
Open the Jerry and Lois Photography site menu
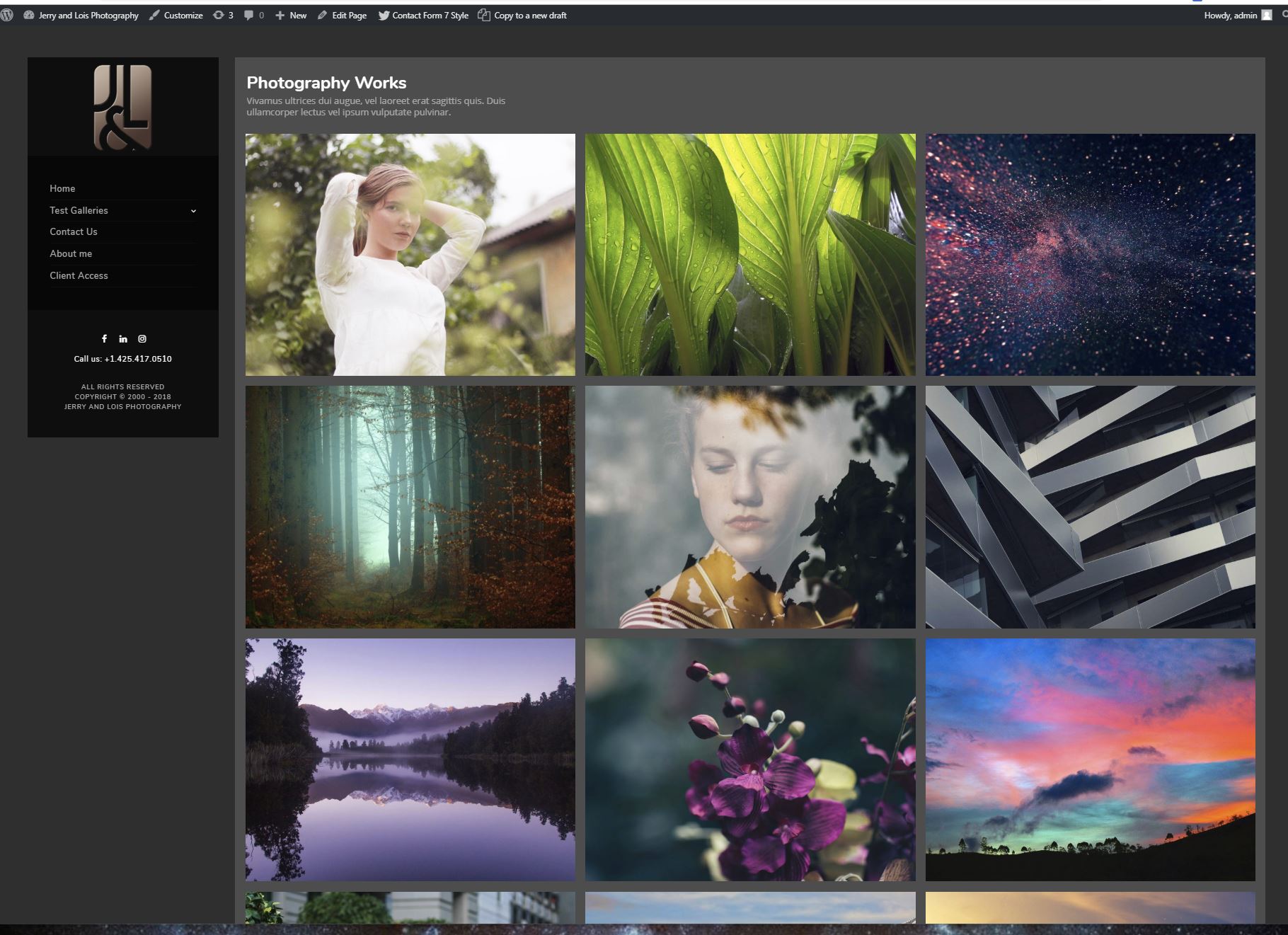[81, 15]
